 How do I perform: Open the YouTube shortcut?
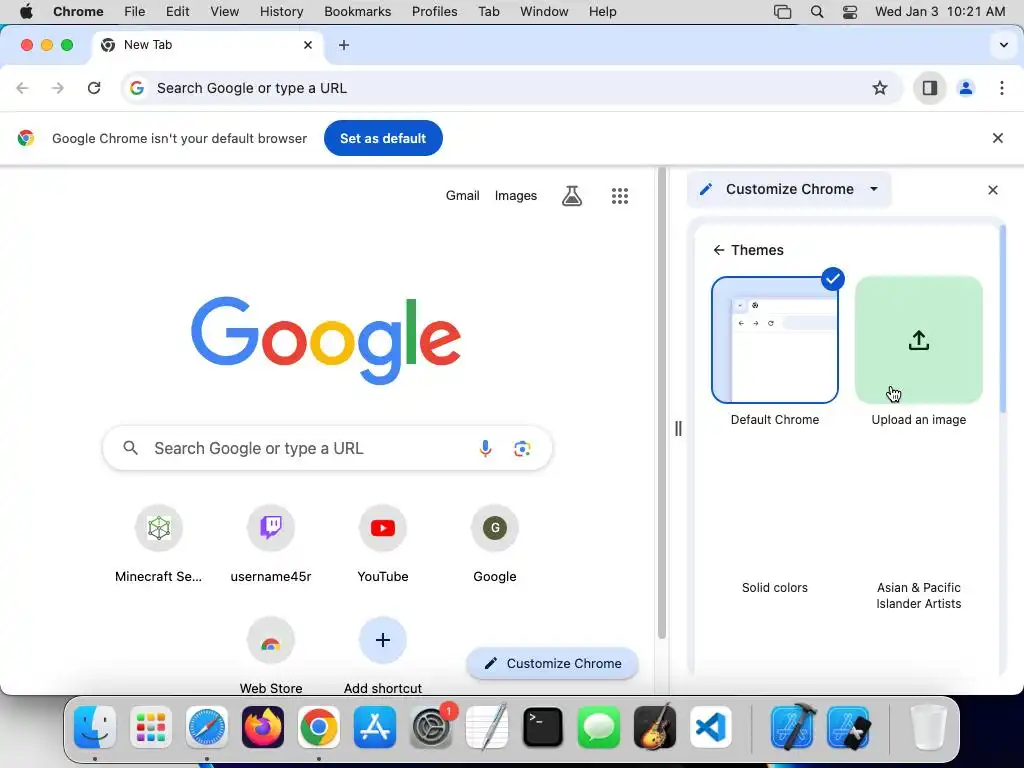[x=383, y=544]
